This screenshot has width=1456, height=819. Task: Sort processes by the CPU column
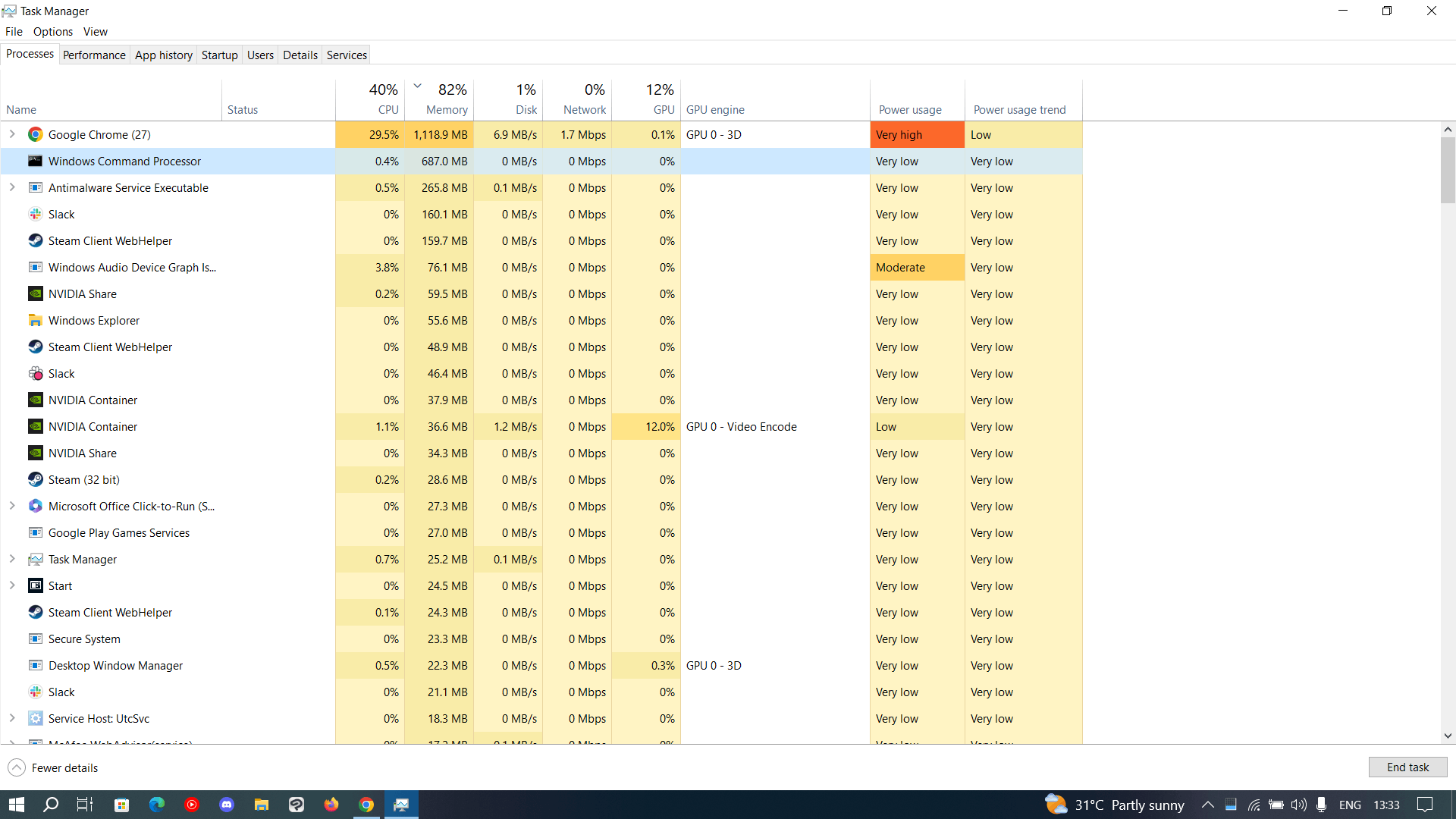click(371, 99)
